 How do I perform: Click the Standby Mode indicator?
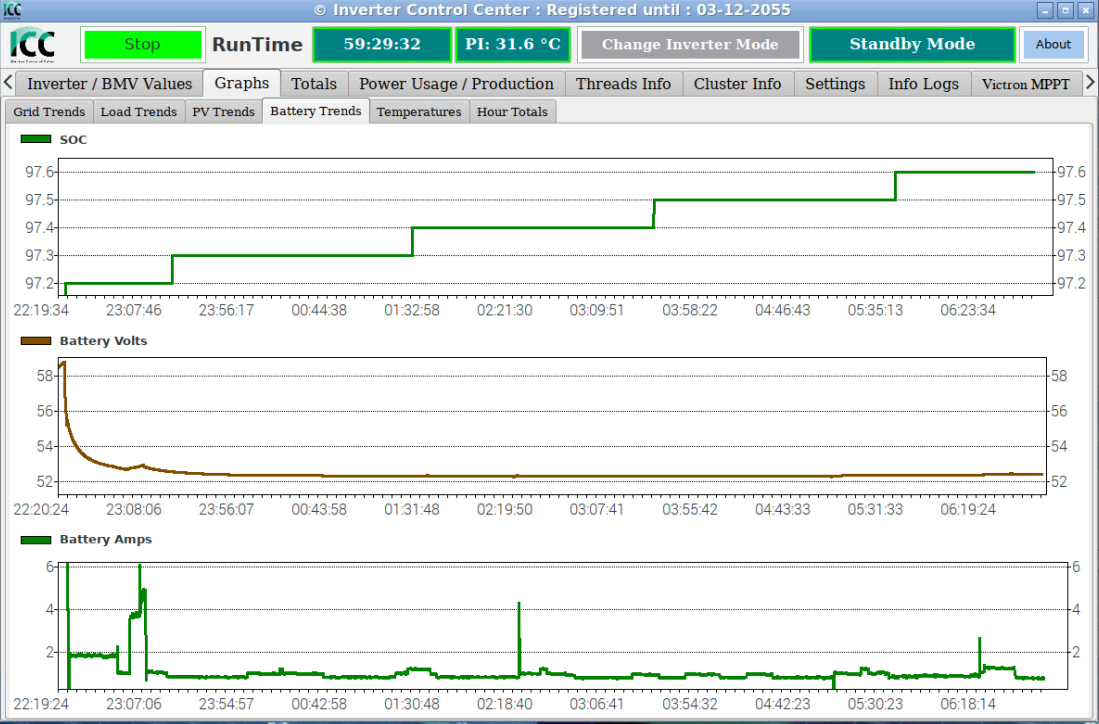[x=911, y=45]
